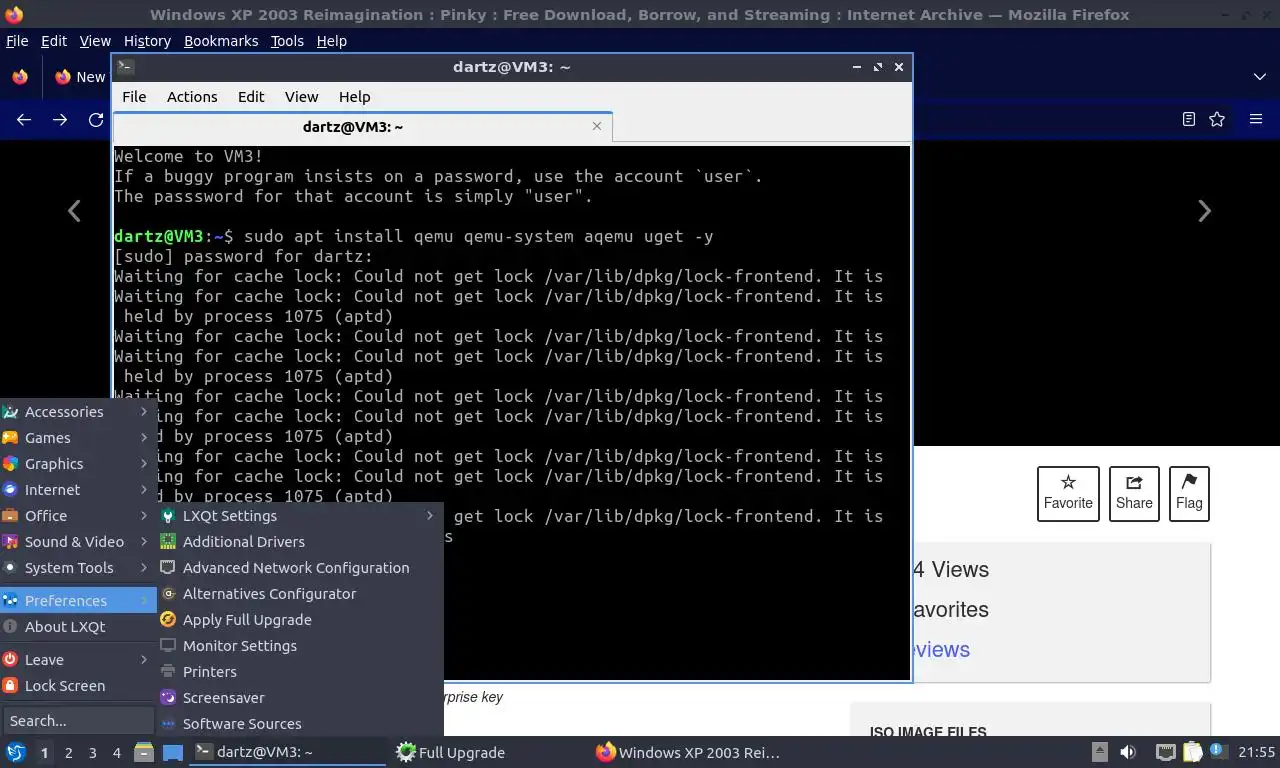Expand the System Tools category
The image size is (1280, 768).
pos(78,568)
